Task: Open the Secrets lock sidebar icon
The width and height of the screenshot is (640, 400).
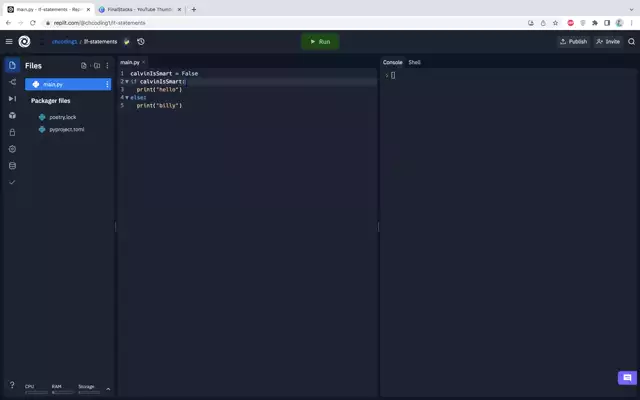Action: coord(12,132)
